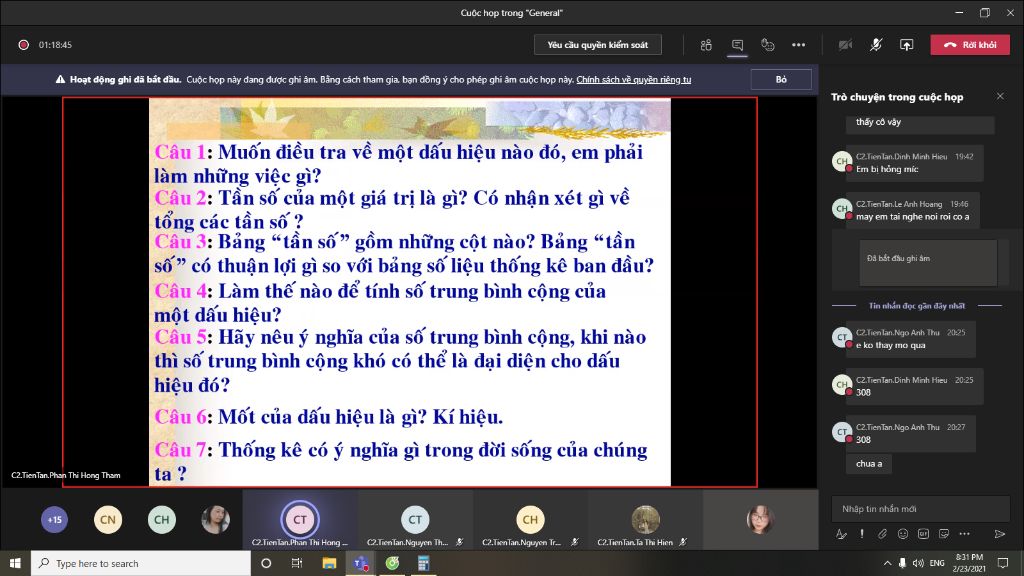Toggle the meeting chat panel icon

tap(737, 45)
